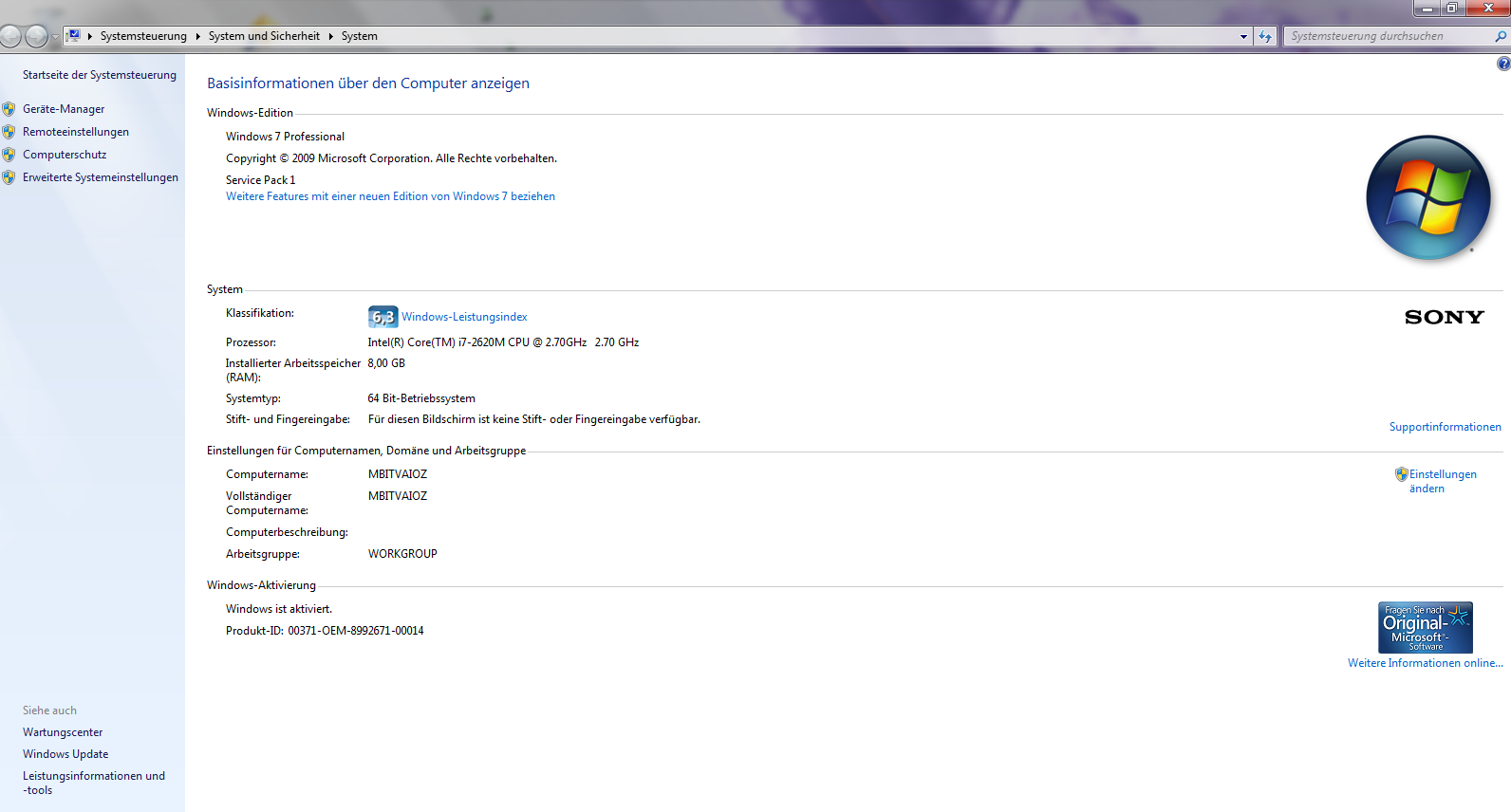Viewport: 1511px width, 812px height.
Task: Open Supportinformationen link
Action: click(x=1446, y=427)
